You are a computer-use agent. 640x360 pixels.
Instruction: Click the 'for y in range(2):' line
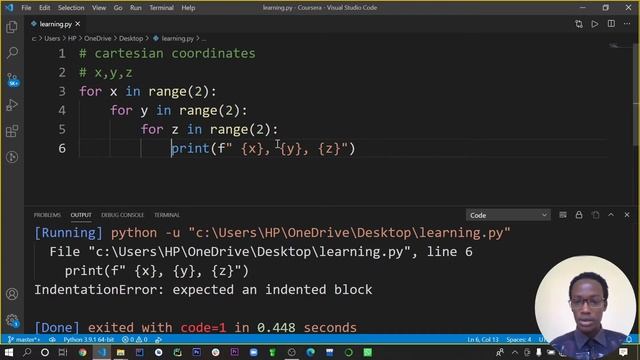click(179, 111)
